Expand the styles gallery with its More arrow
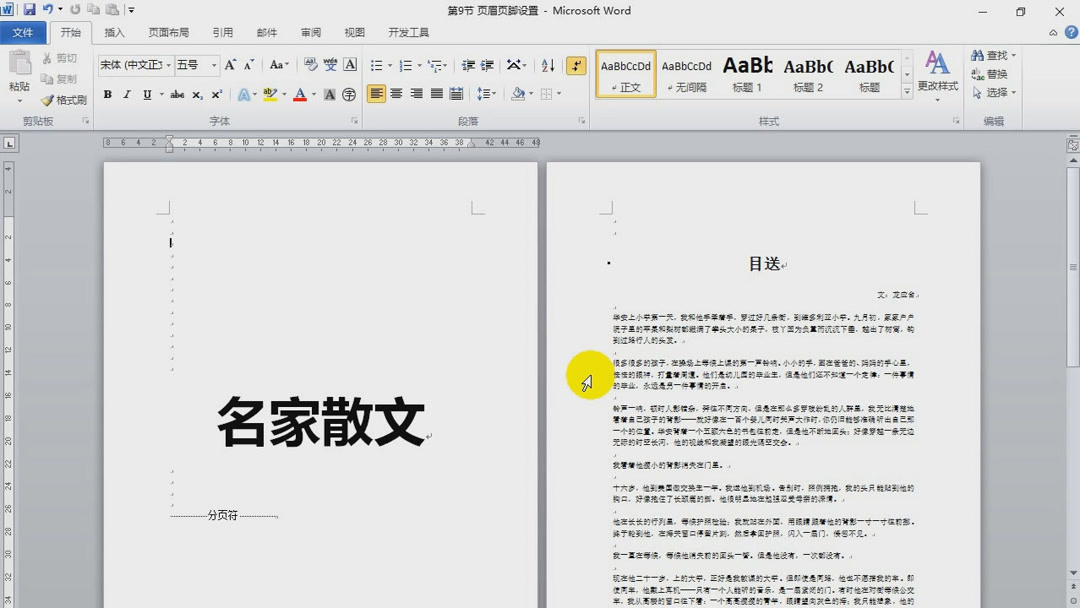Image resolution: width=1080 pixels, height=608 pixels. point(909,90)
